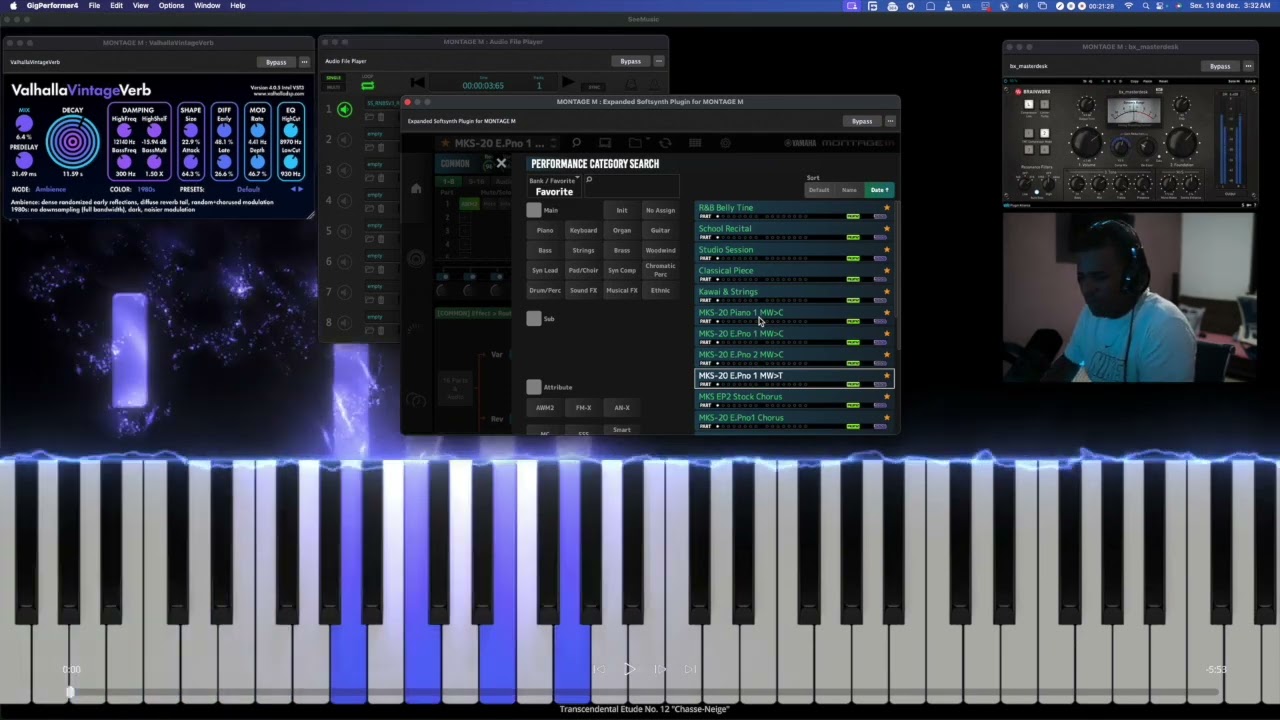Select the Strings category button
This screenshot has height=720, width=1280.
[583, 250]
